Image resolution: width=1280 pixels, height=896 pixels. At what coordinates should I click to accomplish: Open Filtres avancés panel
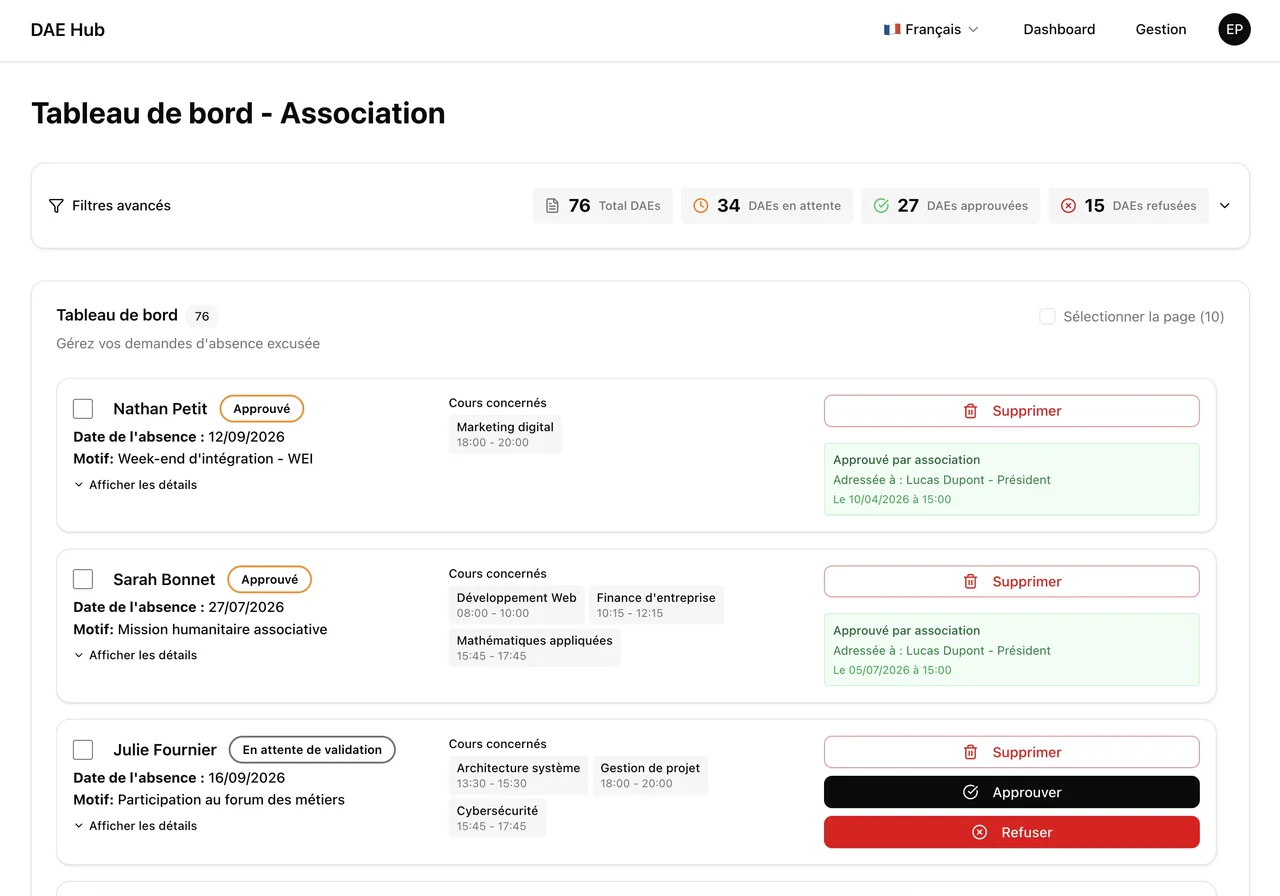(x=110, y=206)
